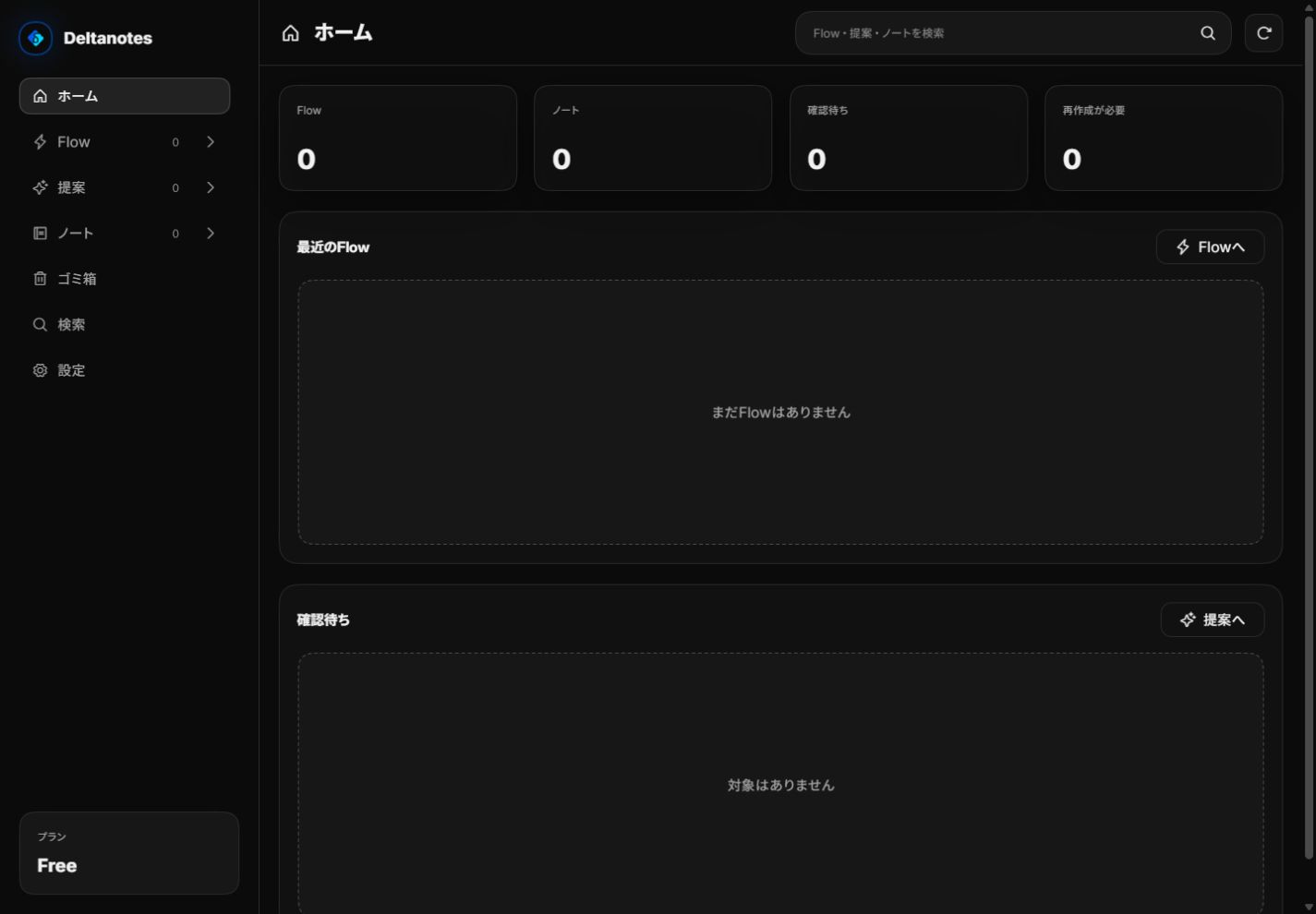Expand the 提案 sidebar chevron
The width and height of the screenshot is (1316, 914).
click(x=211, y=187)
